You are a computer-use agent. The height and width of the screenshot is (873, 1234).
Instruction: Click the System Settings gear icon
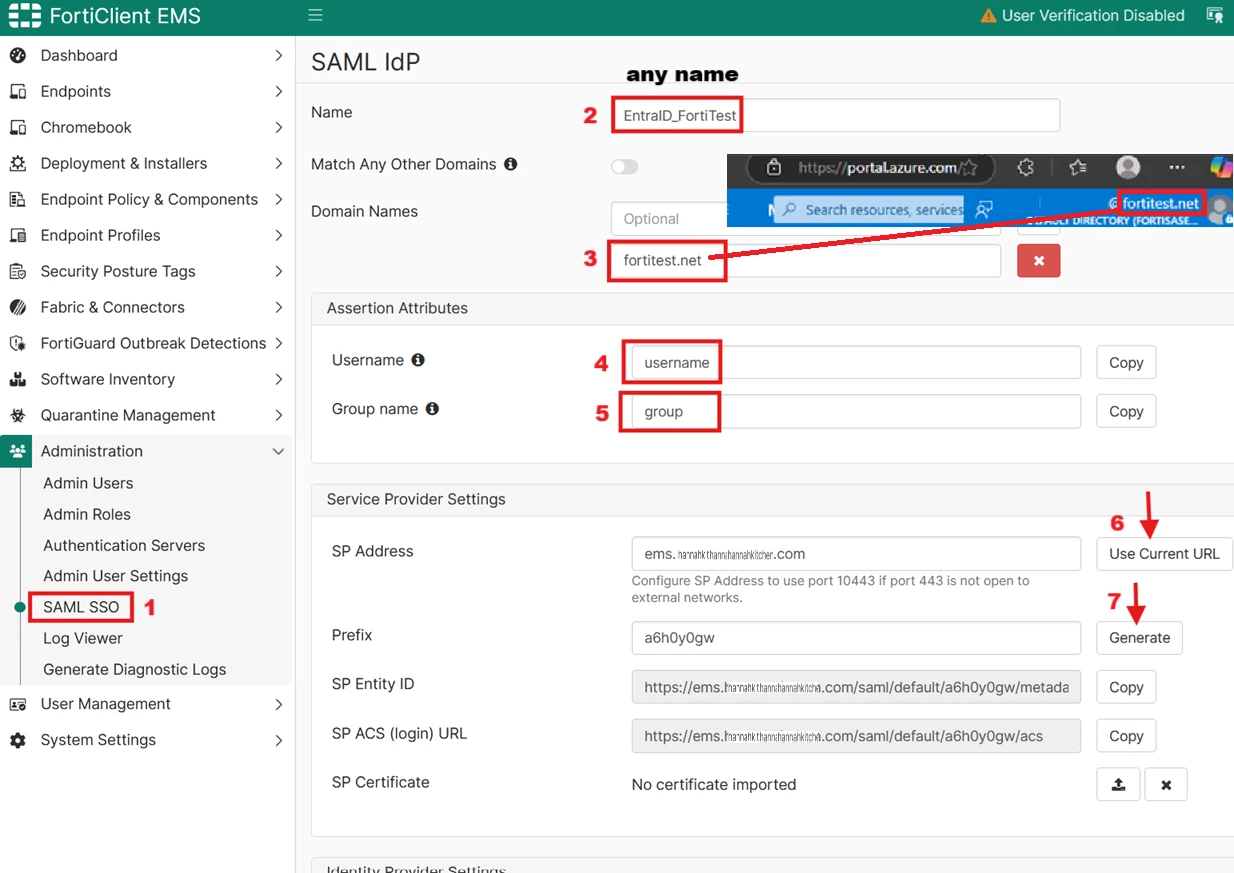pyautogui.click(x=18, y=741)
